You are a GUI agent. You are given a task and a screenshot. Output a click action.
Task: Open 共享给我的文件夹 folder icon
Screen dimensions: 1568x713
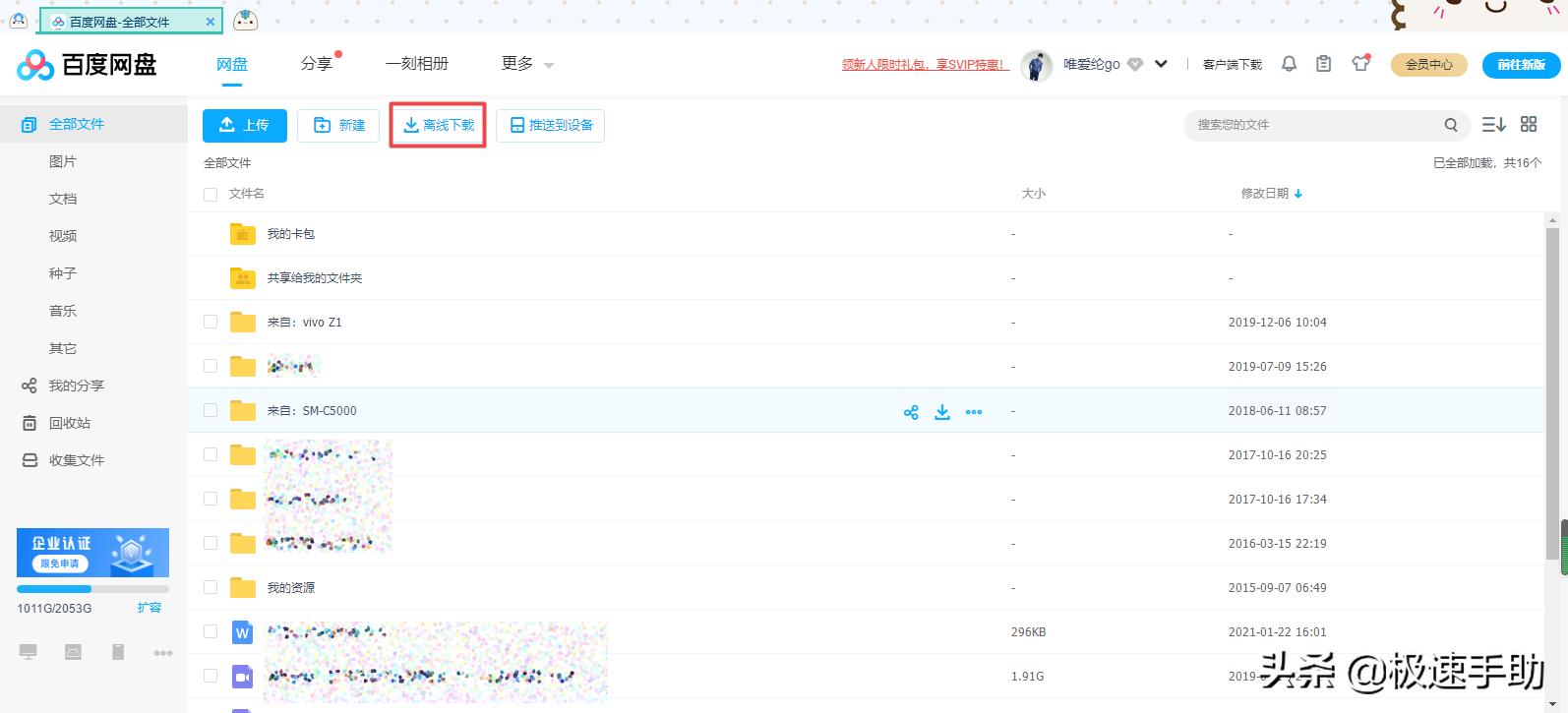click(242, 278)
